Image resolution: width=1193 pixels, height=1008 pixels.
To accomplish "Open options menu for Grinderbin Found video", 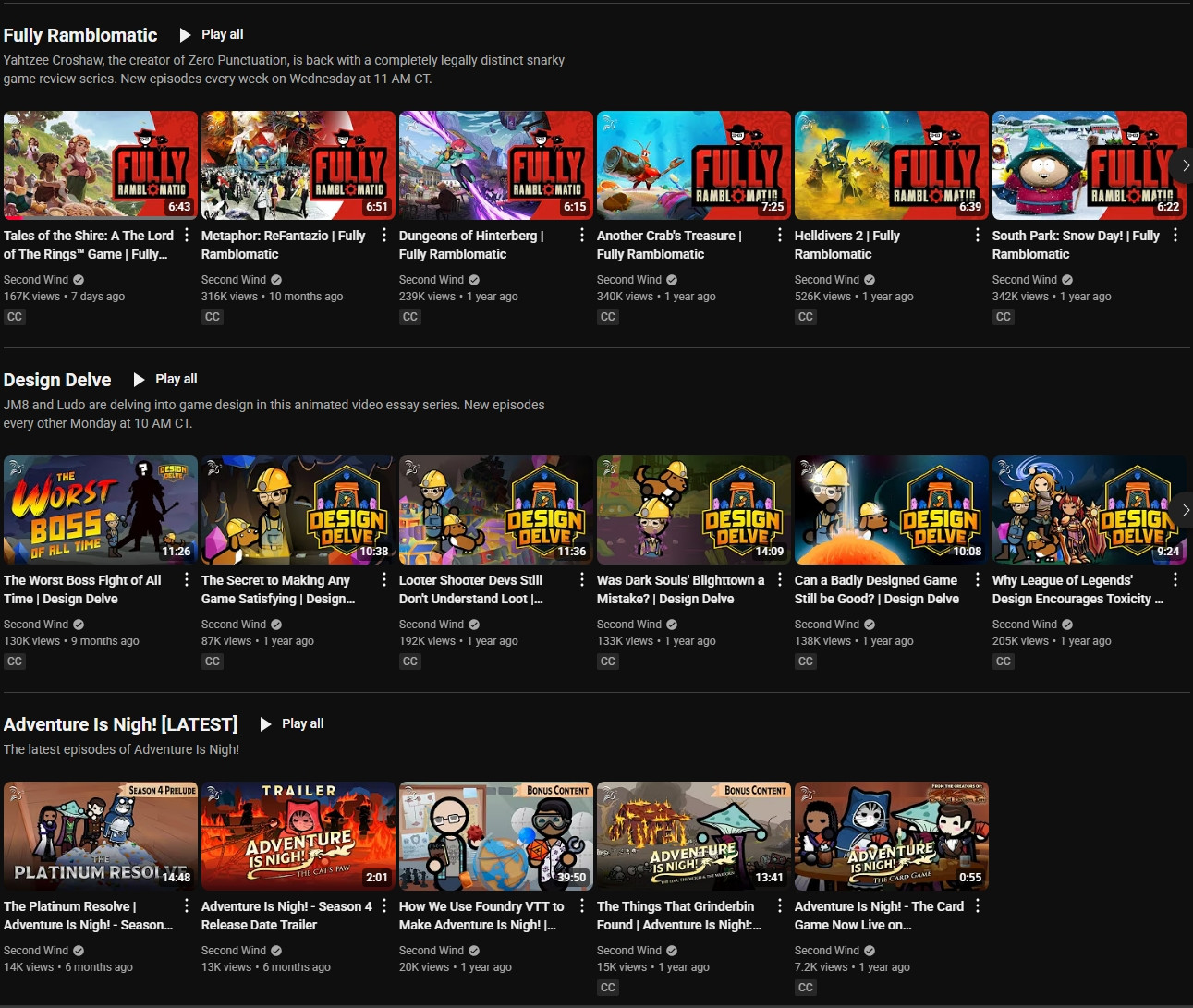I will coord(780,905).
